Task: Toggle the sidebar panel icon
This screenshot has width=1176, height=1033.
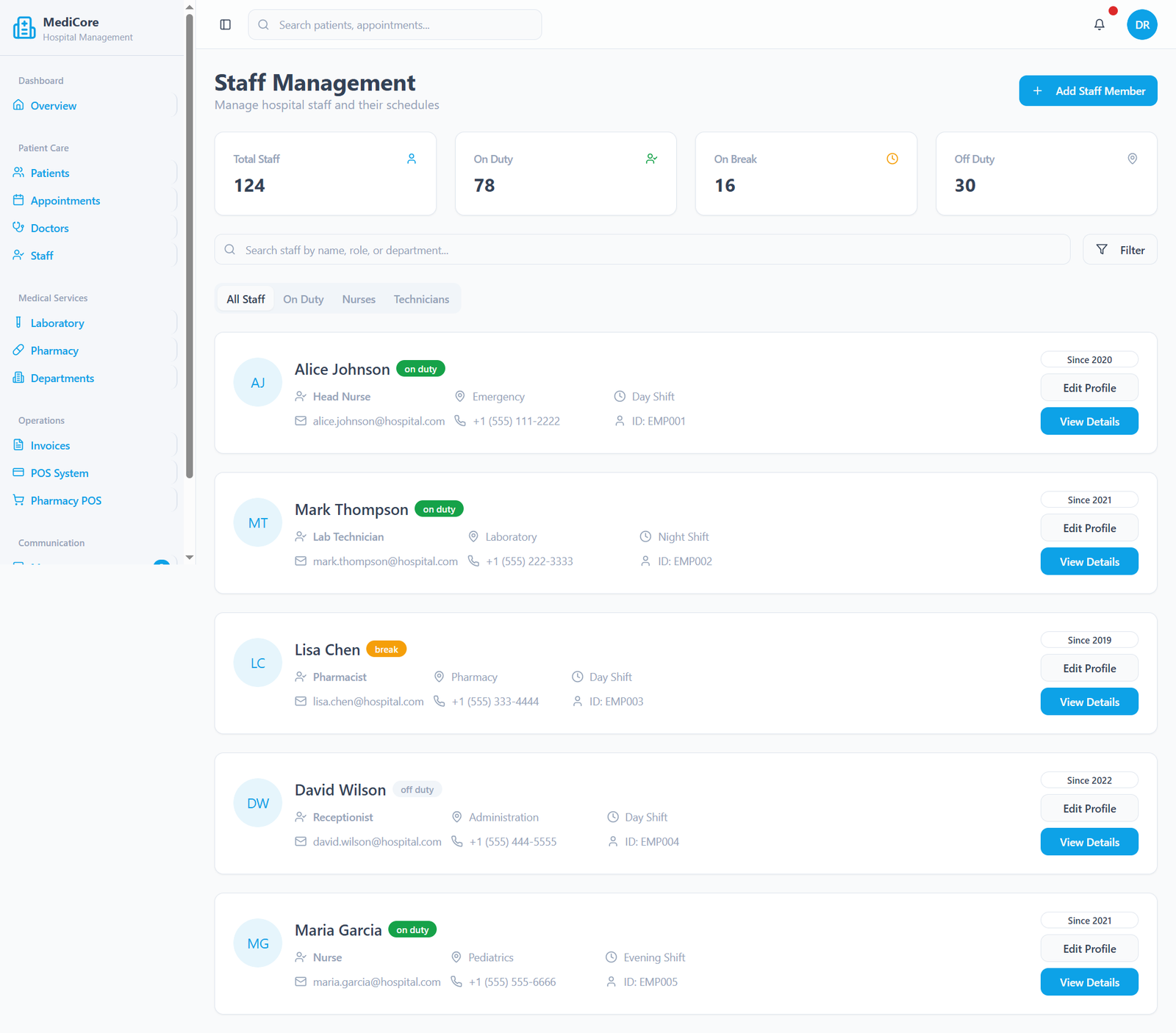Action: (226, 25)
